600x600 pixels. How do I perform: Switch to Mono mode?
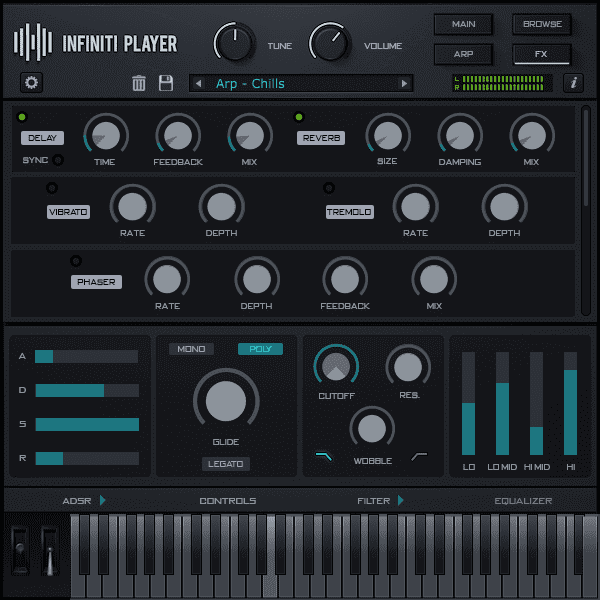(191, 349)
